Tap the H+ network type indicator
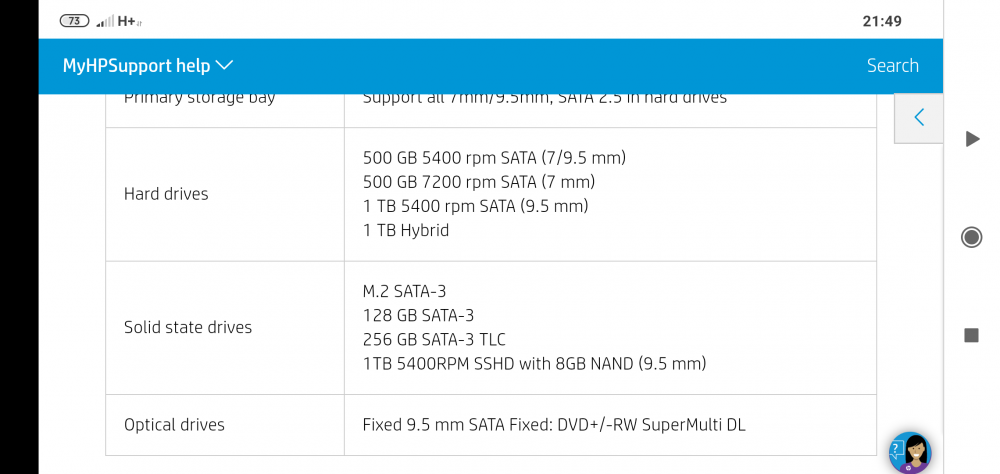1000x474 pixels. pyautogui.click(x=128, y=21)
